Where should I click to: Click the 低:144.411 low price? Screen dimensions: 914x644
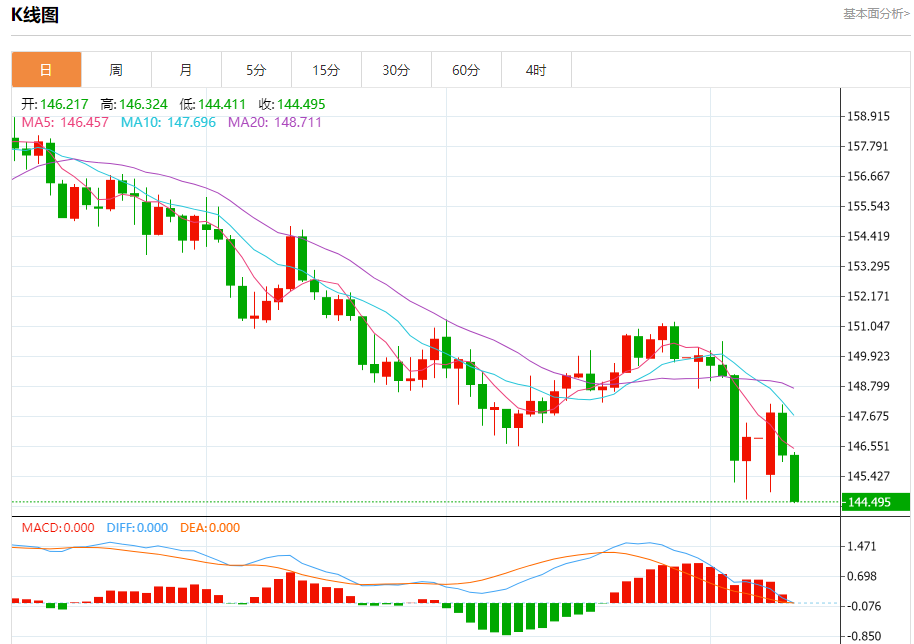[213, 104]
